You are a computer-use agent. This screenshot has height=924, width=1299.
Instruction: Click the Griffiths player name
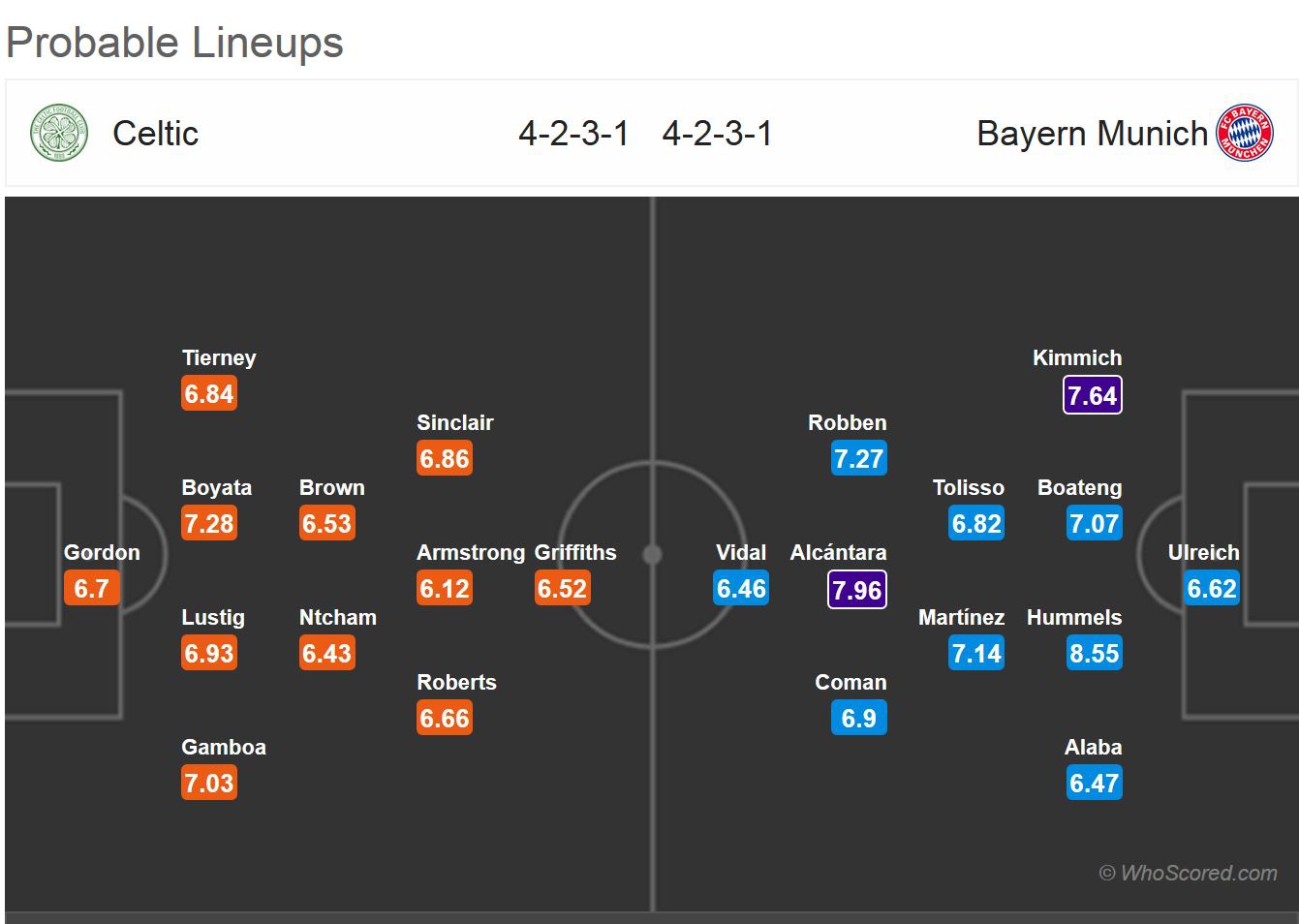pos(575,553)
